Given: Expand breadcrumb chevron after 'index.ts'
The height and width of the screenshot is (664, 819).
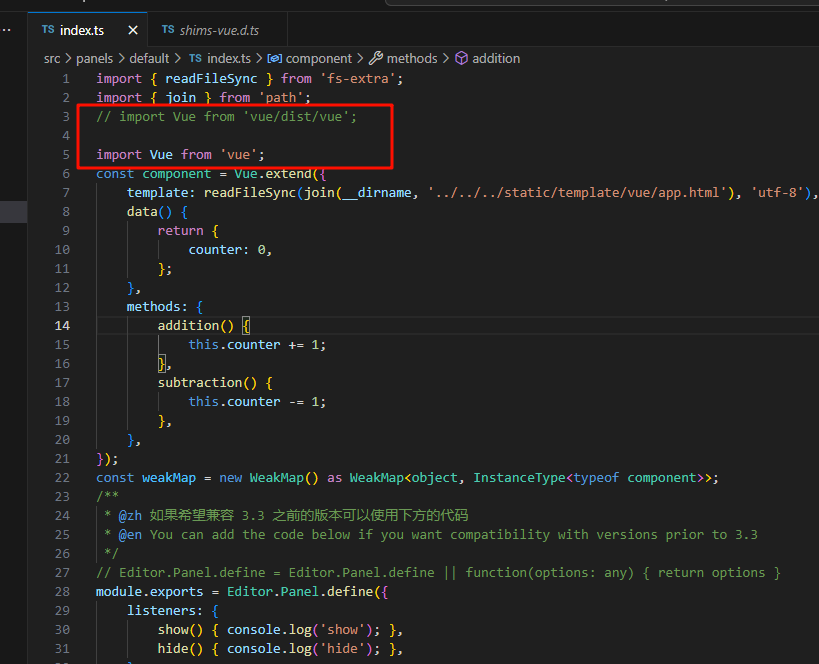Looking at the screenshot, I should click(259, 59).
